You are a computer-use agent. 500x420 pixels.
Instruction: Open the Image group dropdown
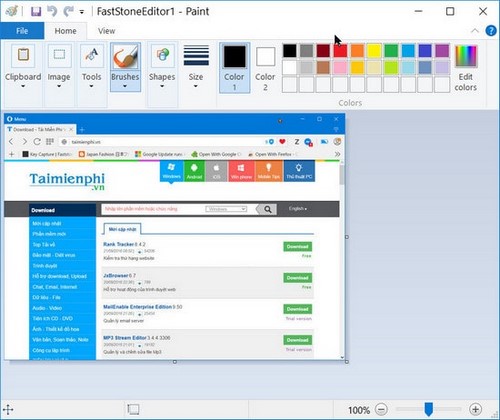coord(59,68)
